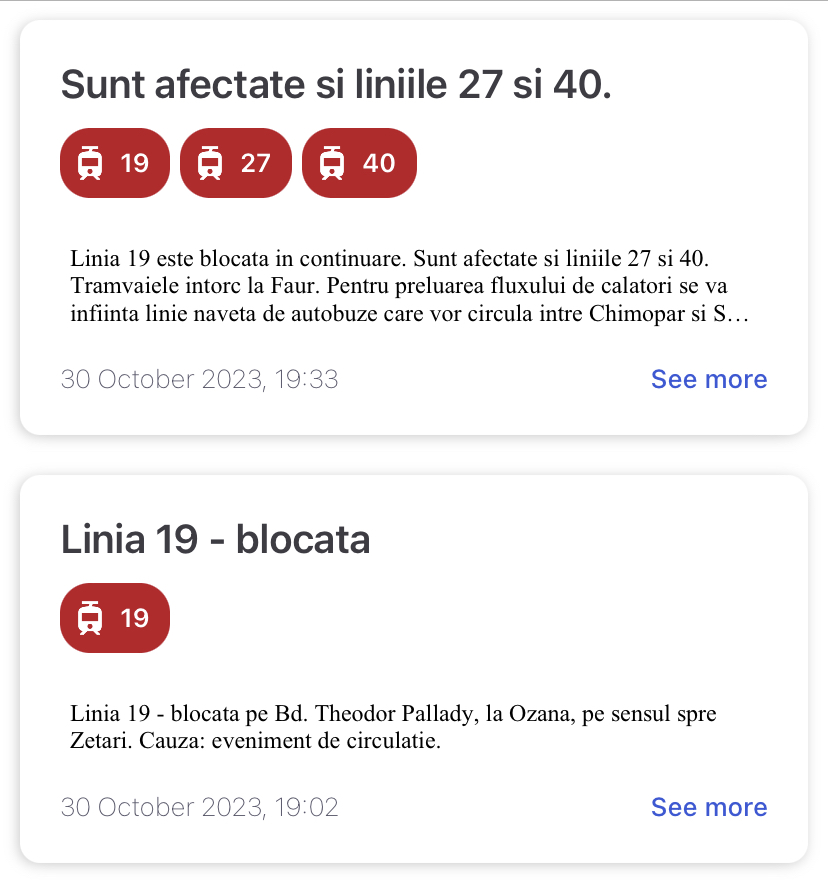
Task: Open 'See more' for the 19:33 alert
Action: point(709,379)
